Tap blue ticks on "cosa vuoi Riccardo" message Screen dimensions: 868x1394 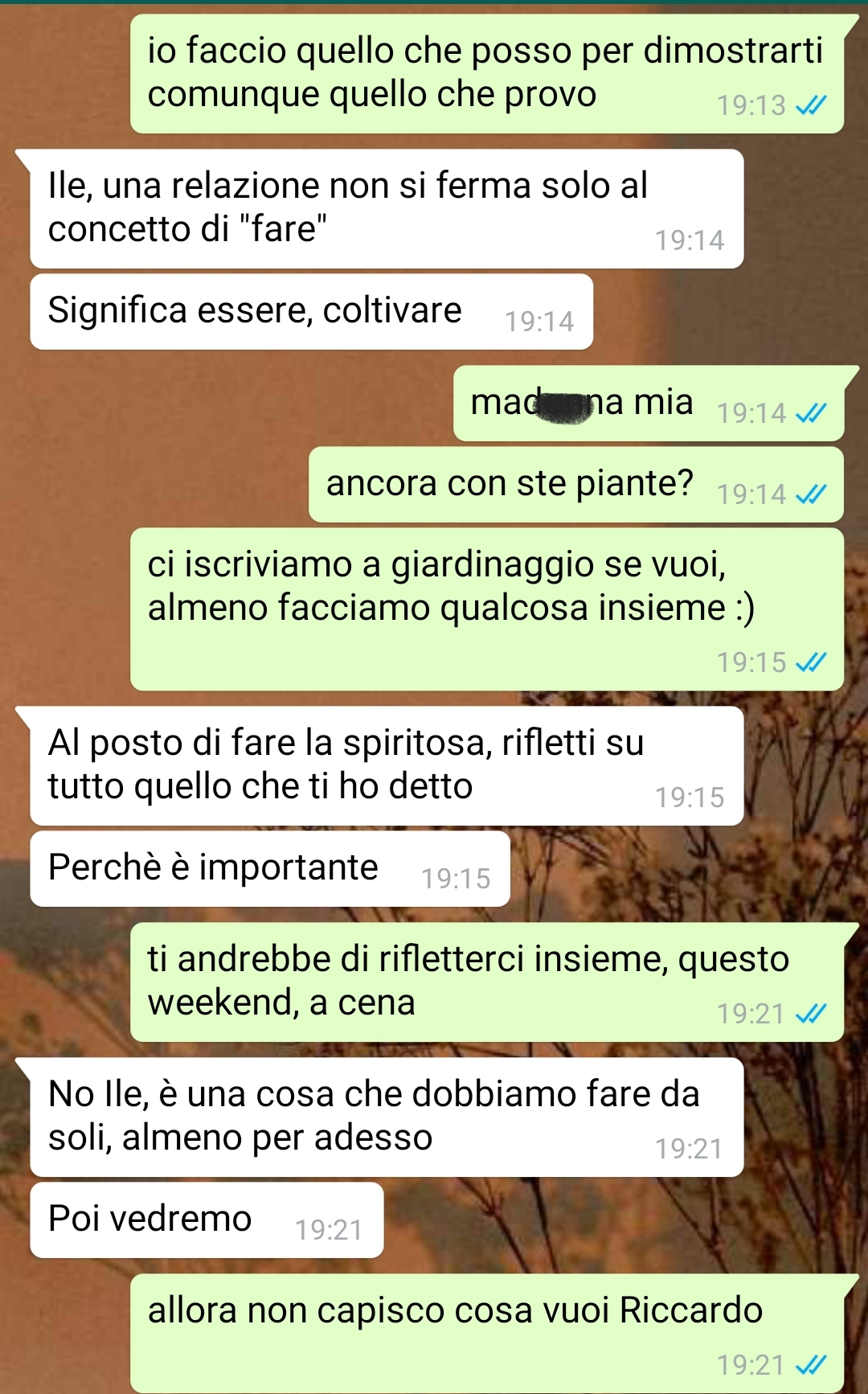810,1365
